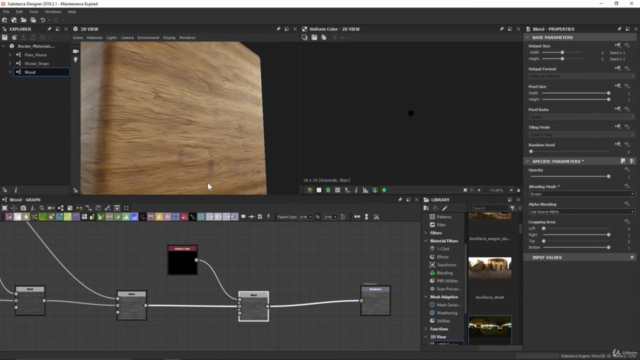This screenshot has height=360, width=640.
Task: Open the Help menu
Action: pyautogui.click(x=72, y=12)
